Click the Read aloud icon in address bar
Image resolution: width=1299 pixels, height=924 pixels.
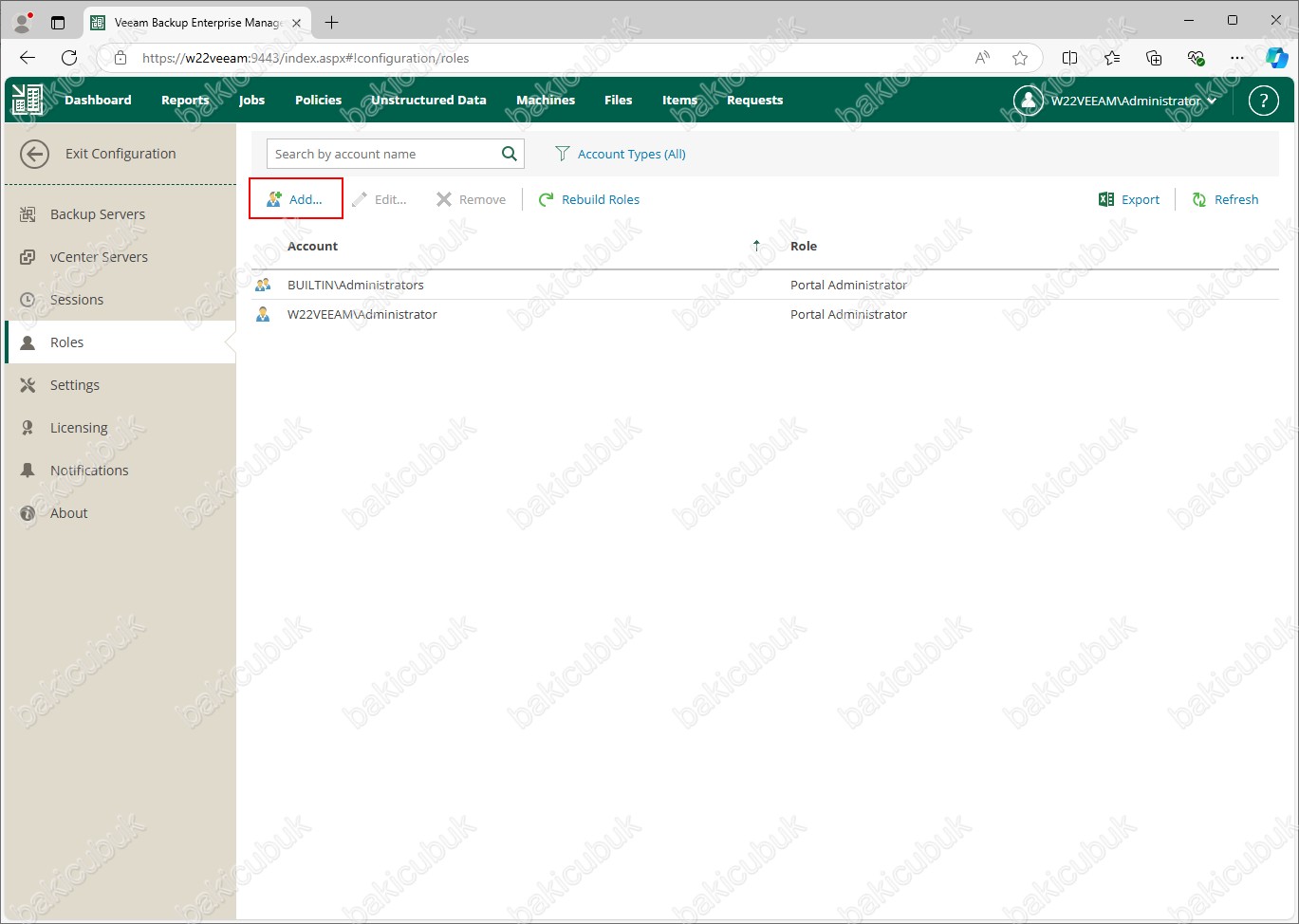coord(982,58)
